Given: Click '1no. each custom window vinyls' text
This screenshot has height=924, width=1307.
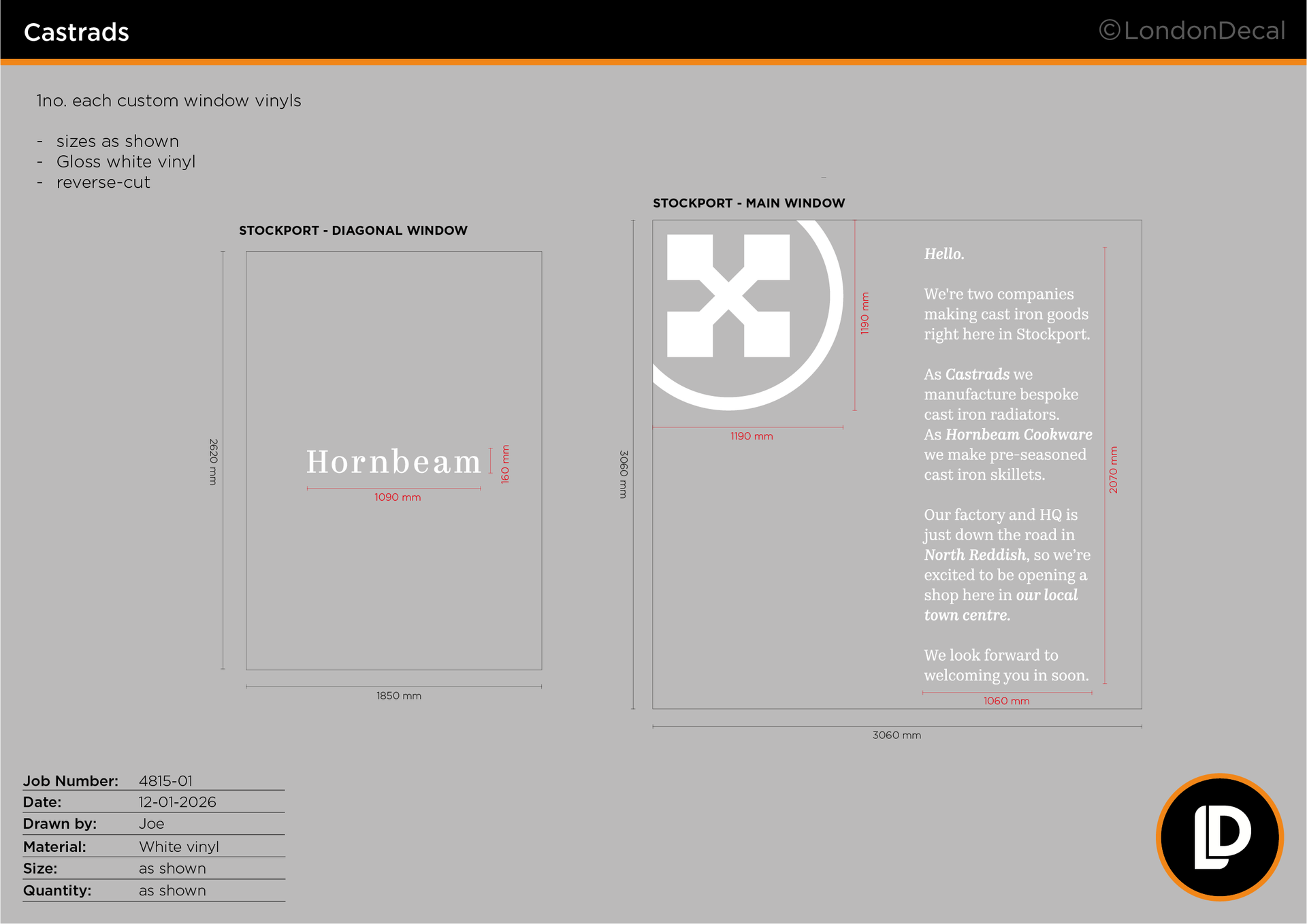Looking at the screenshot, I should tap(169, 101).
